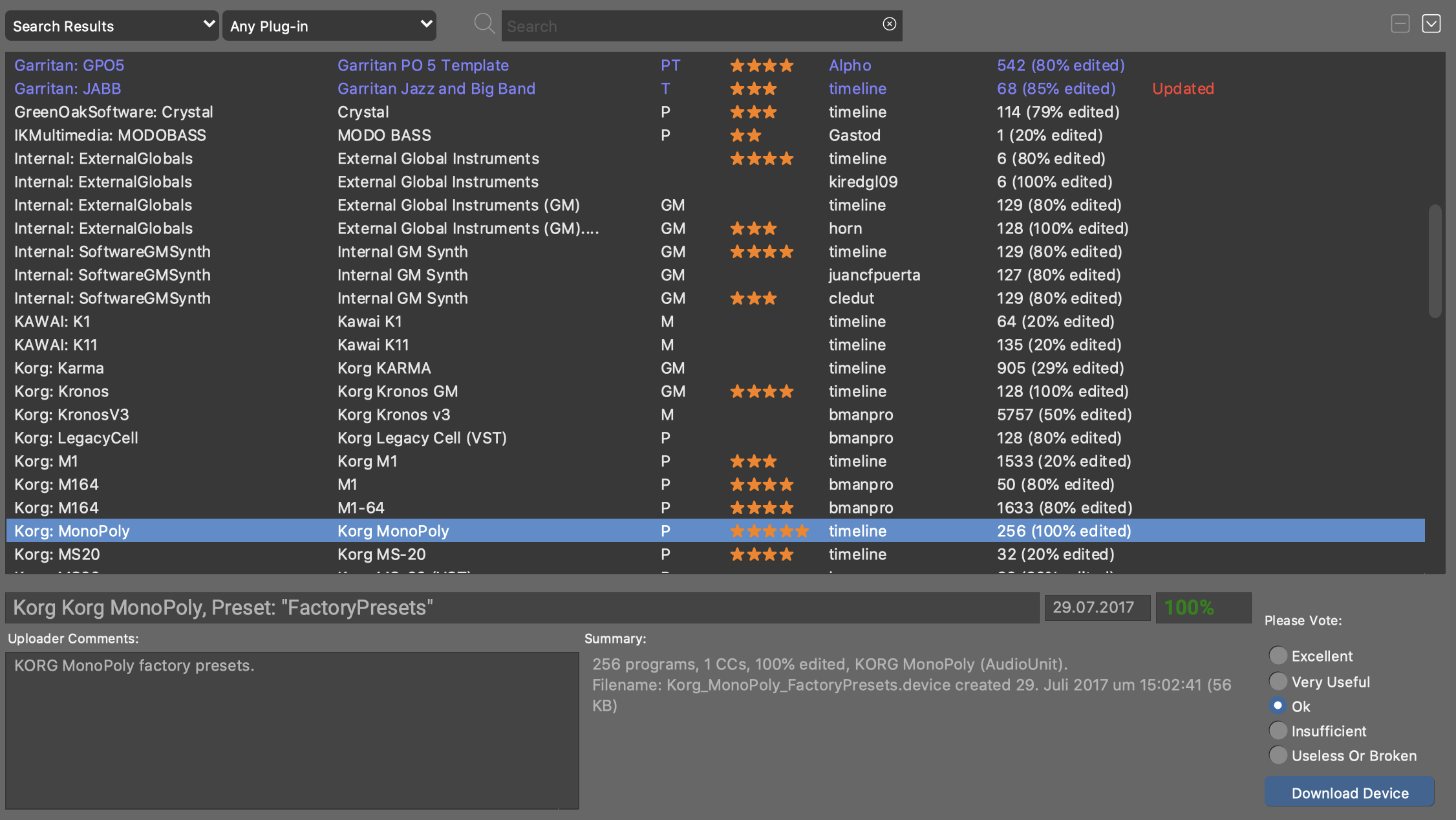
Task: Select the GreenOakSoftware Crystal row
Action: (114, 112)
